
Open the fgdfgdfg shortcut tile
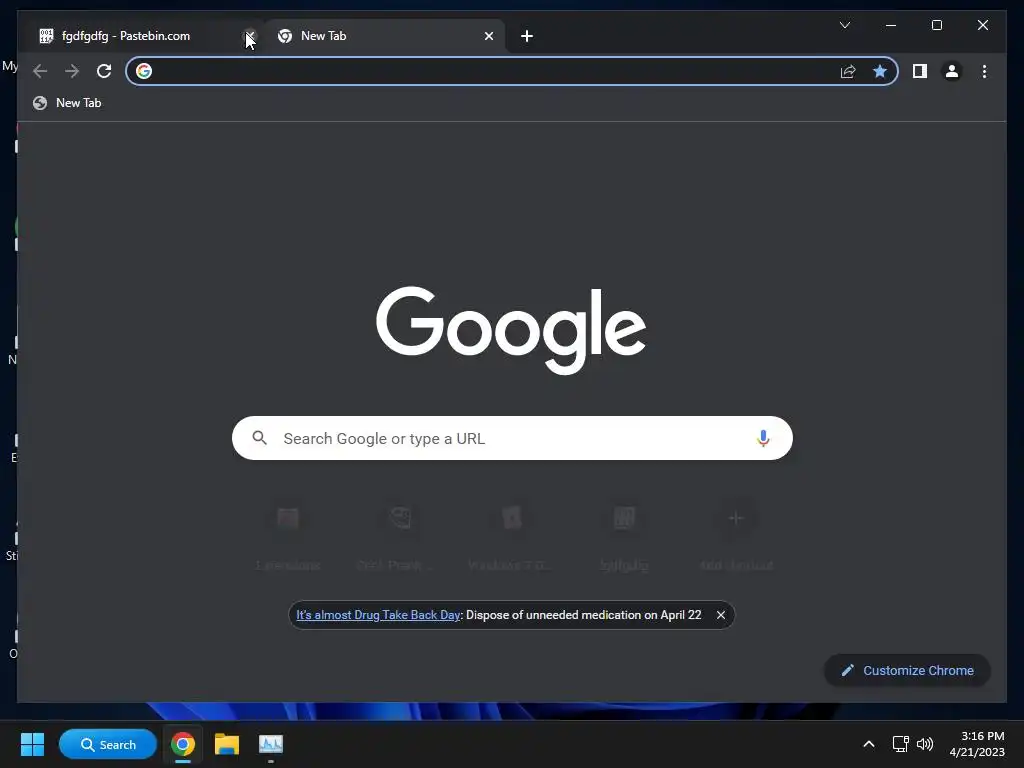624,537
